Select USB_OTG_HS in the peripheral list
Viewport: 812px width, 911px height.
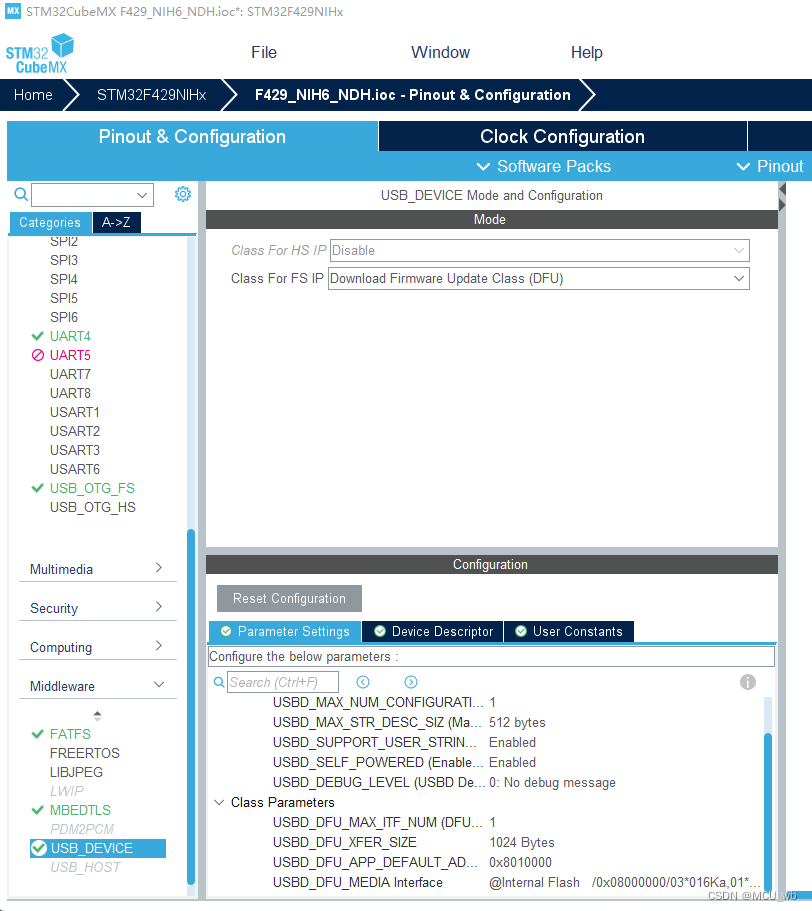pyautogui.click(x=93, y=507)
